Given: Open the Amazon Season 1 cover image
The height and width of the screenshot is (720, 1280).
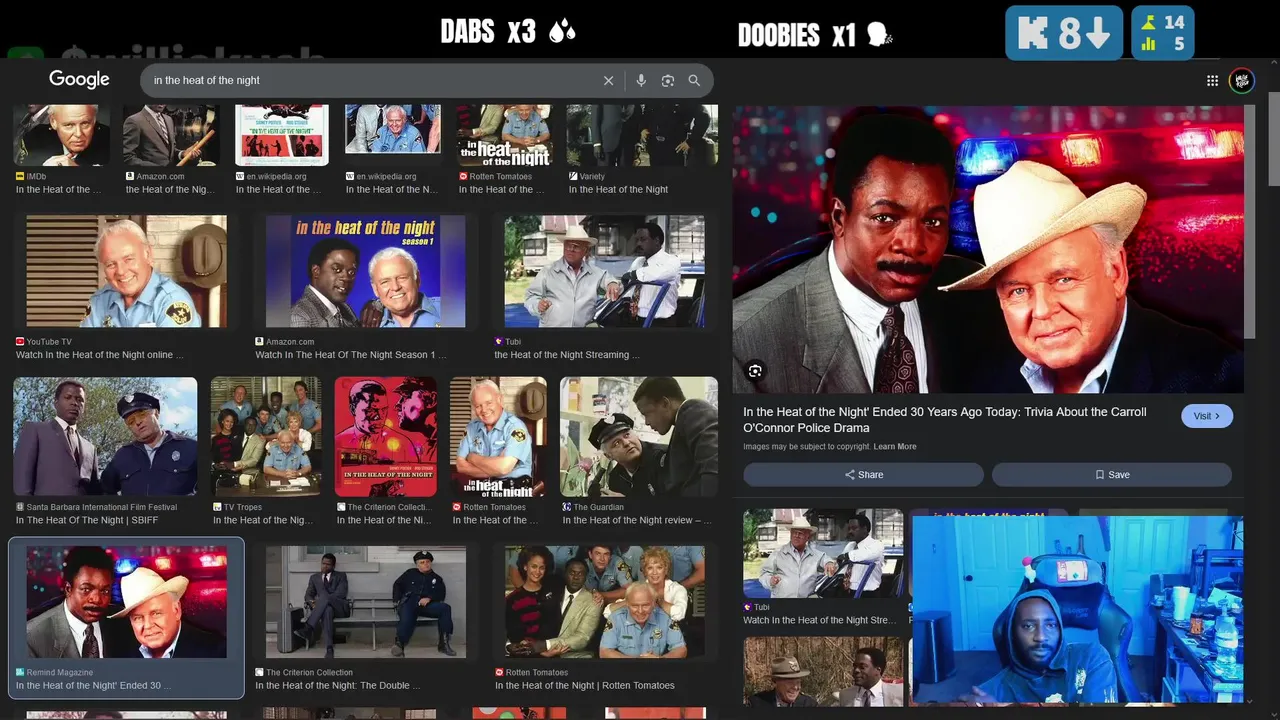Looking at the screenshot, I should [x=366, y=271].
